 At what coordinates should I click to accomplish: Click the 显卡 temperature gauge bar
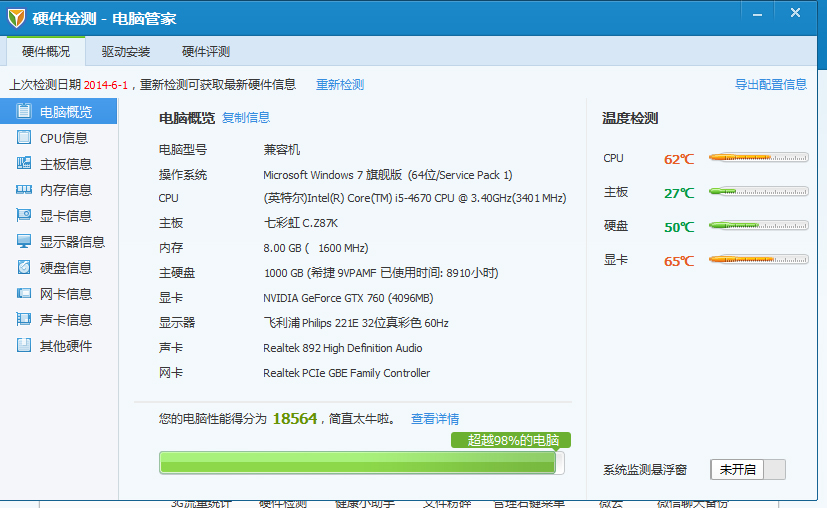(x=758, y=259)
